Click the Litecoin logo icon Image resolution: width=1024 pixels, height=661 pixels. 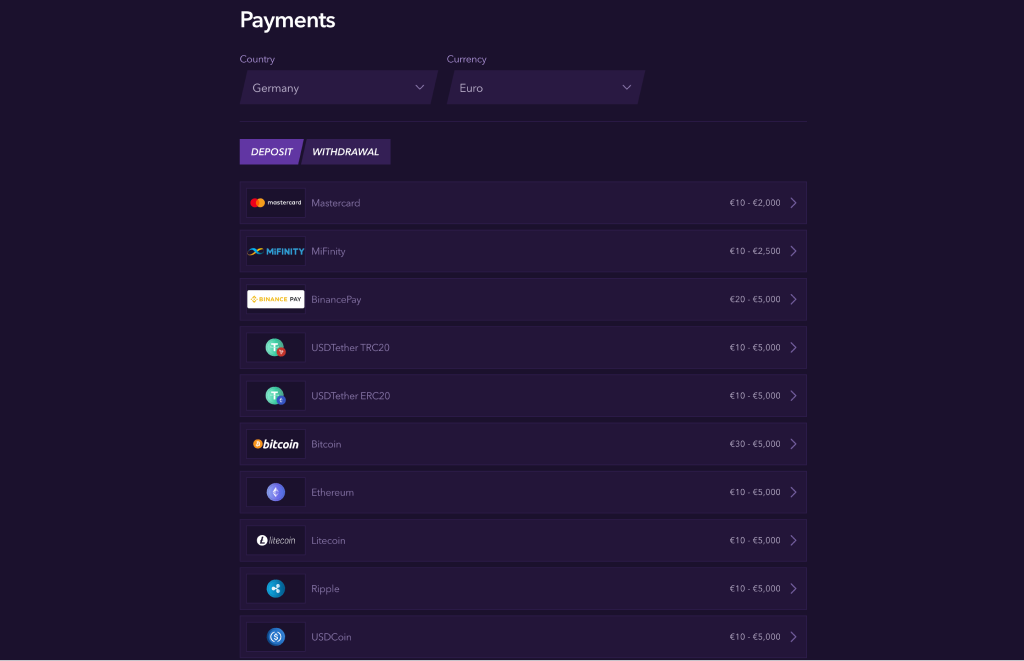pos(275,540)
